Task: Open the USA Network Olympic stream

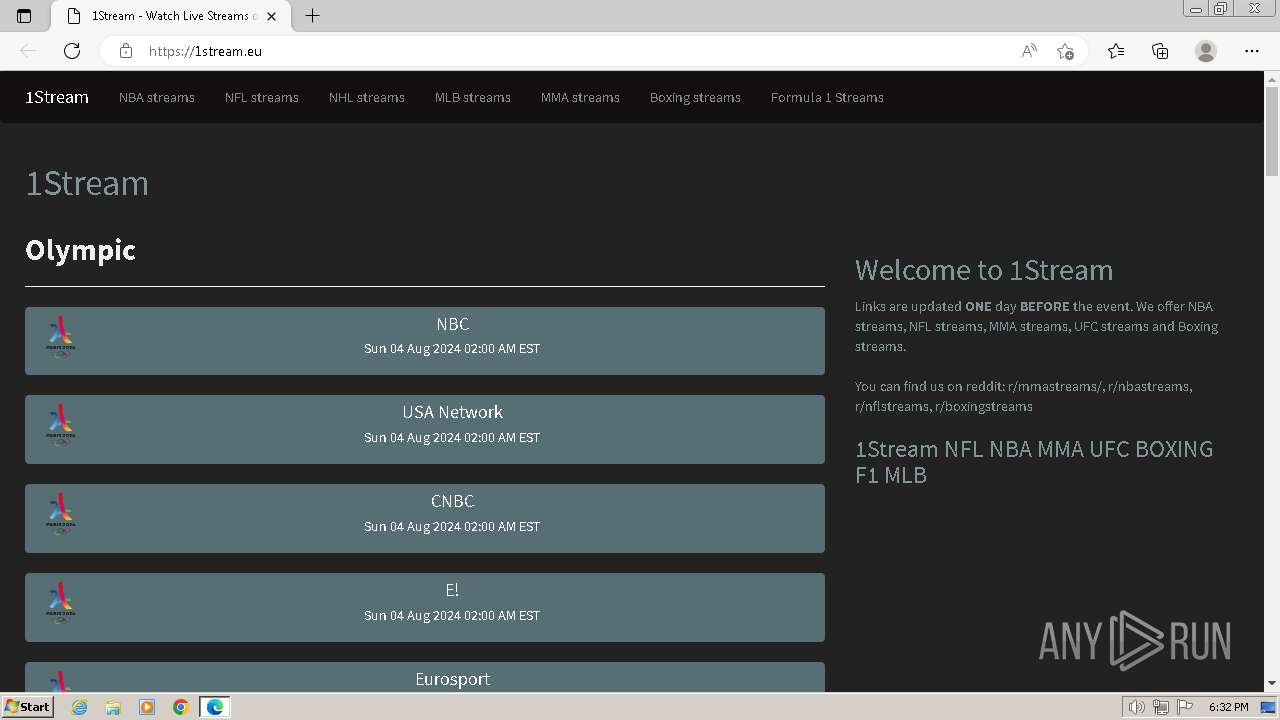Action: pyautogui.click(x=425, y=429)
